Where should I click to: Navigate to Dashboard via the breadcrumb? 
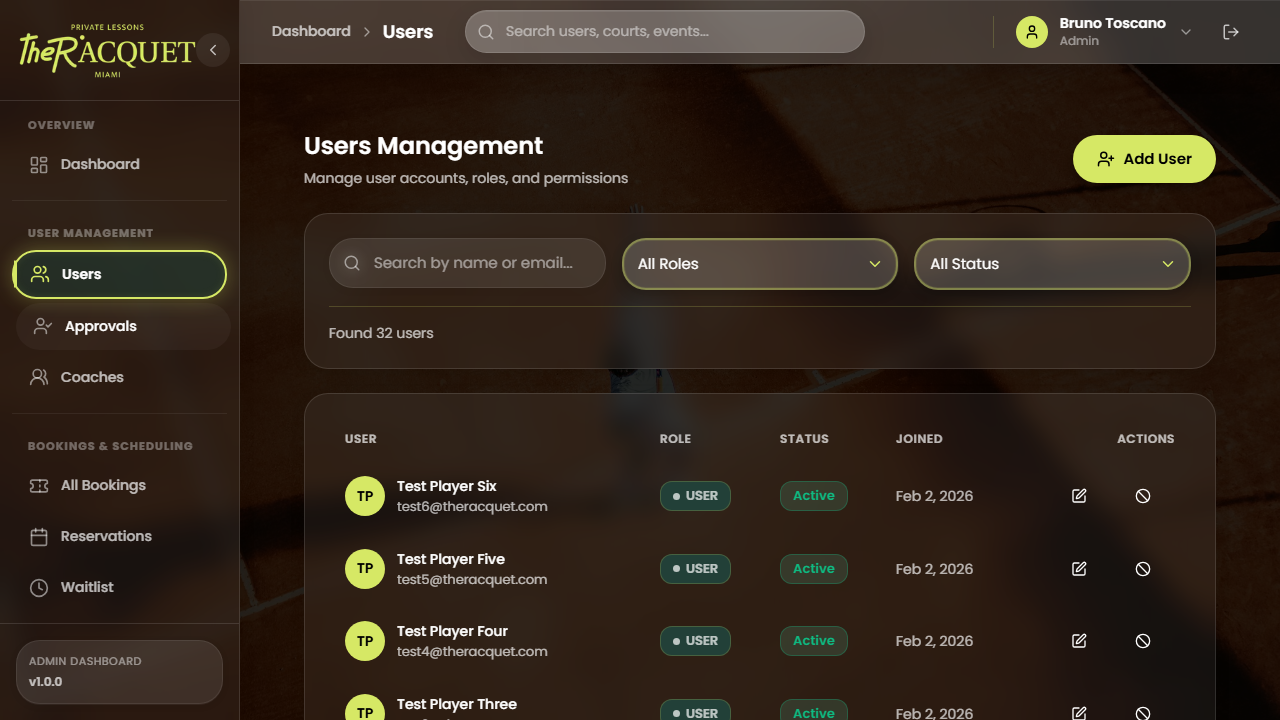point(311,31)
